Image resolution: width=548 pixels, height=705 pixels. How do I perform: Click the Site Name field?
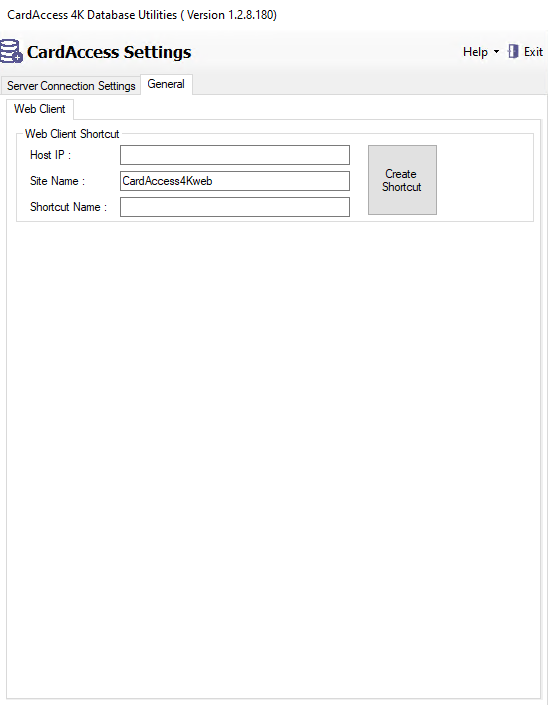tap(235, 181)
